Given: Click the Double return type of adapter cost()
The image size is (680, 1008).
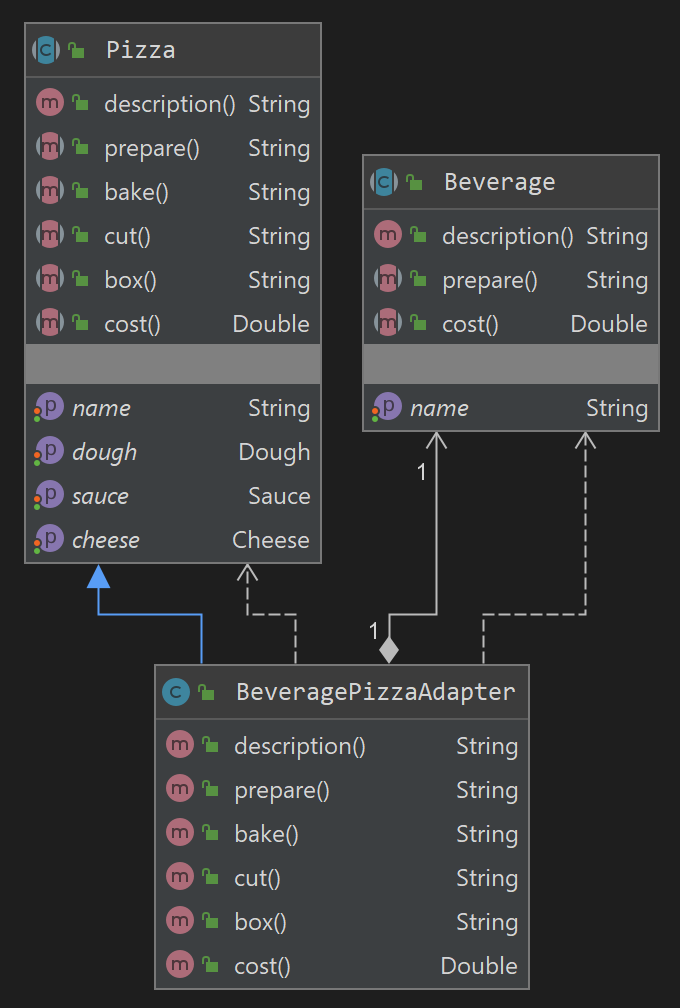Looking at the screenshot, I should click(x=479, y=966).
